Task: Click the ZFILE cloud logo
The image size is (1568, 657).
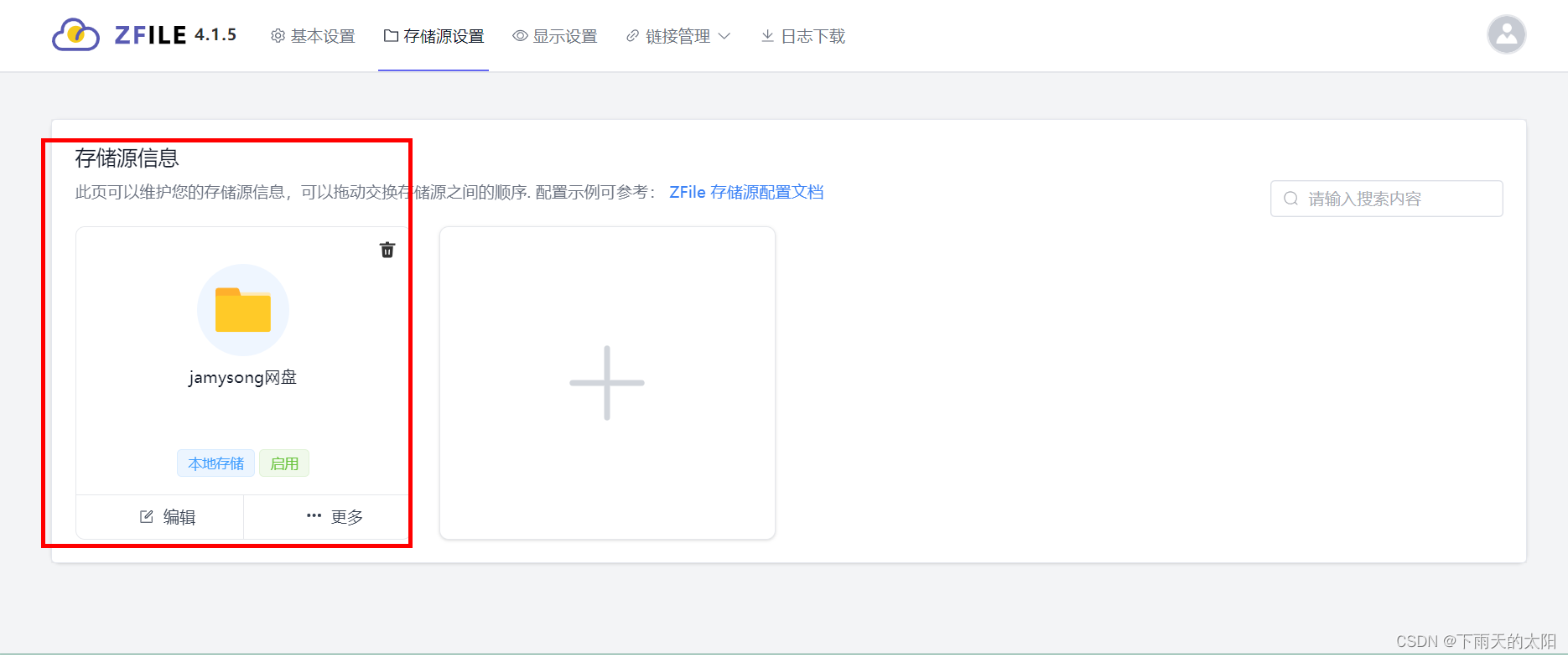Action: point(76,35)
